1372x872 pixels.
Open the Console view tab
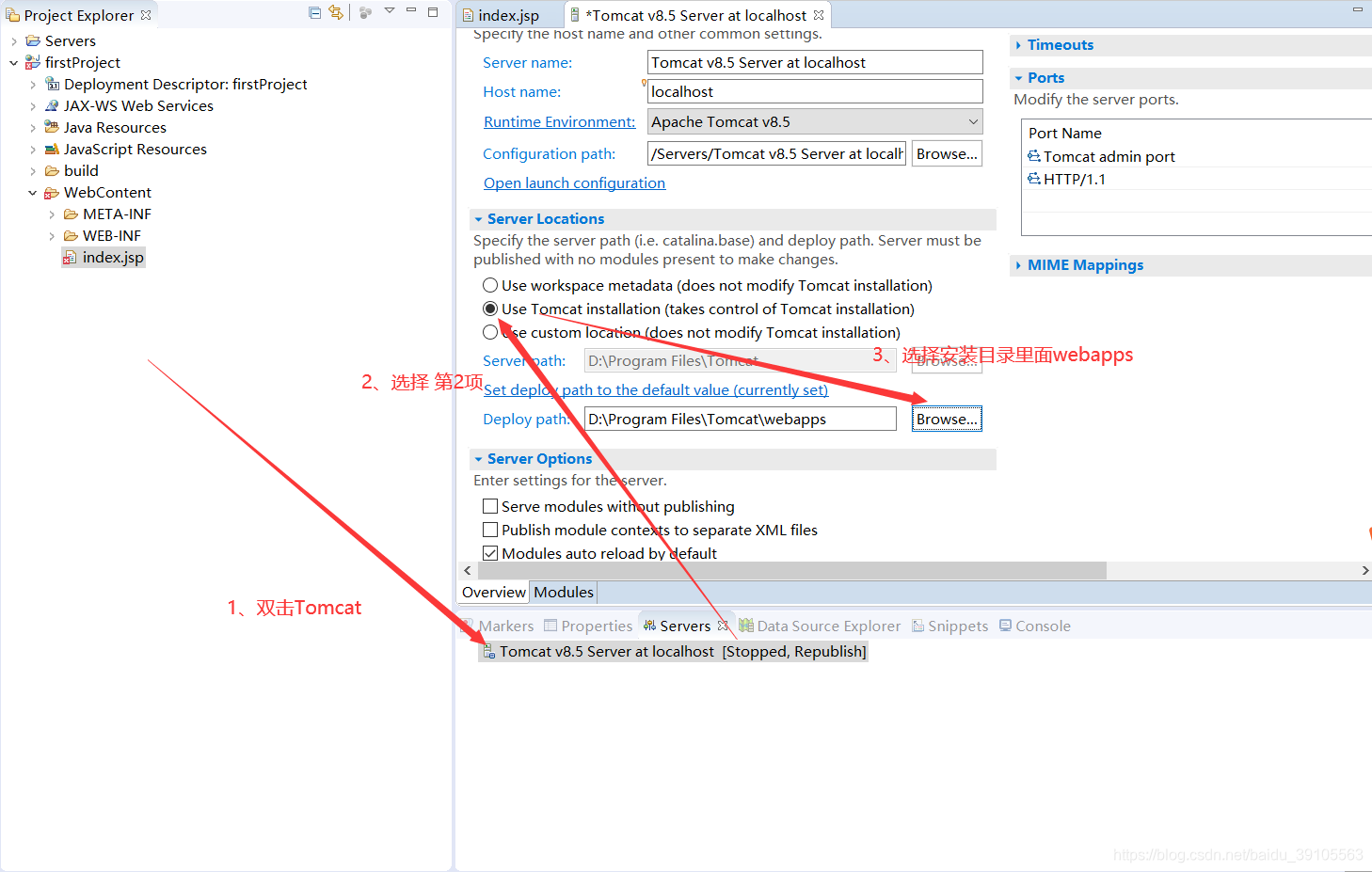1034,626
